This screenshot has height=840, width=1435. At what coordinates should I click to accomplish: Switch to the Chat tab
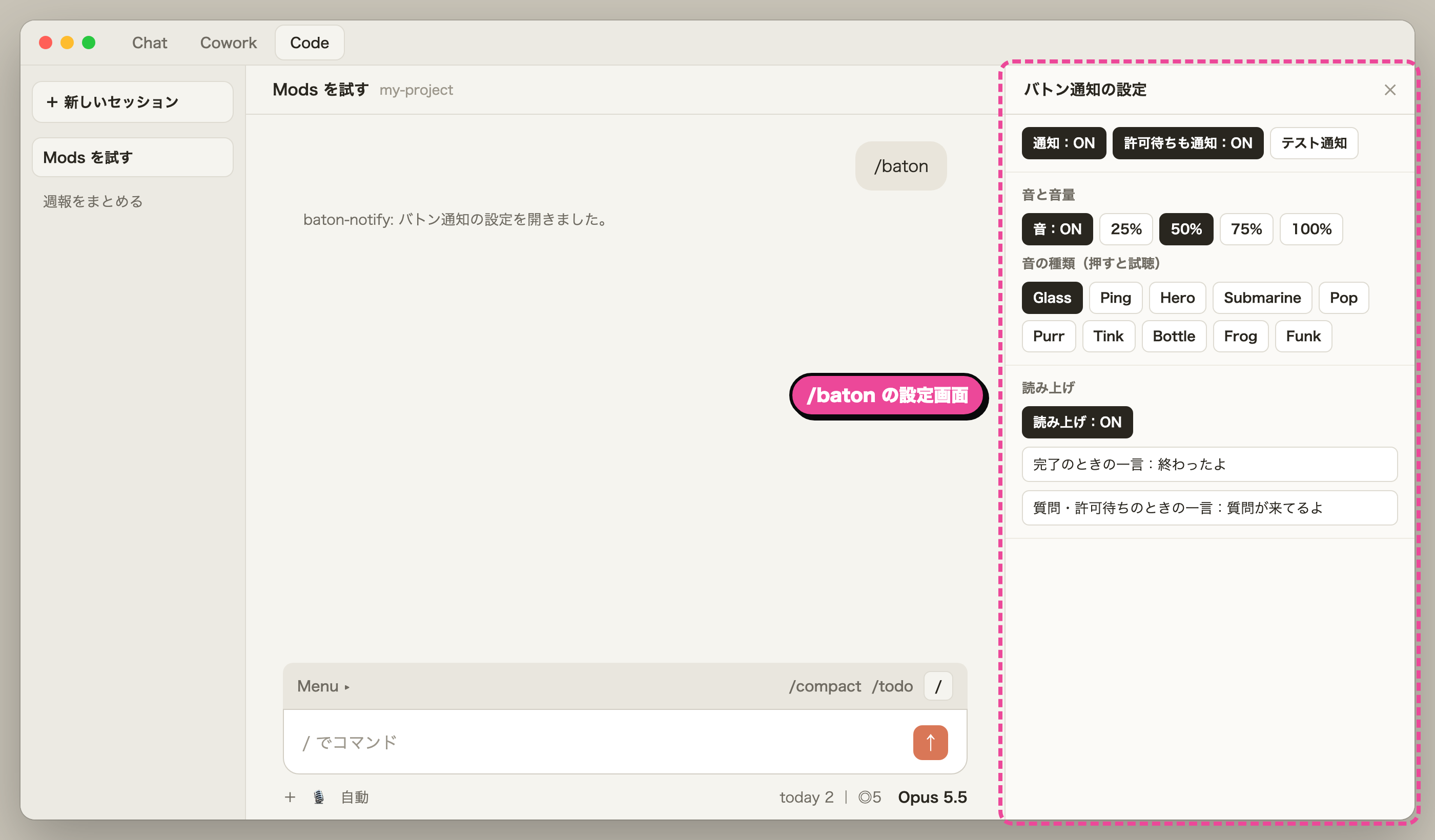[x=149, y=43]
